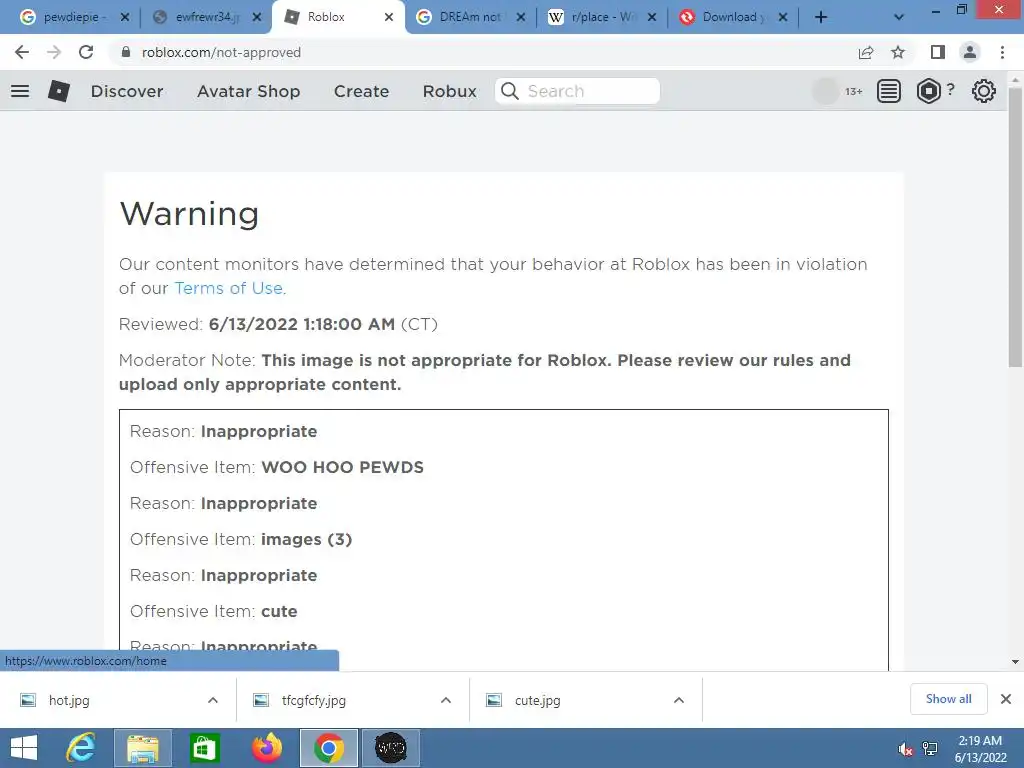Image resolution: width=1024 pixels, height=768 pixels.
Task: Switch to the r/place Wikipedia tab
Action: click(x=601, y=17)
